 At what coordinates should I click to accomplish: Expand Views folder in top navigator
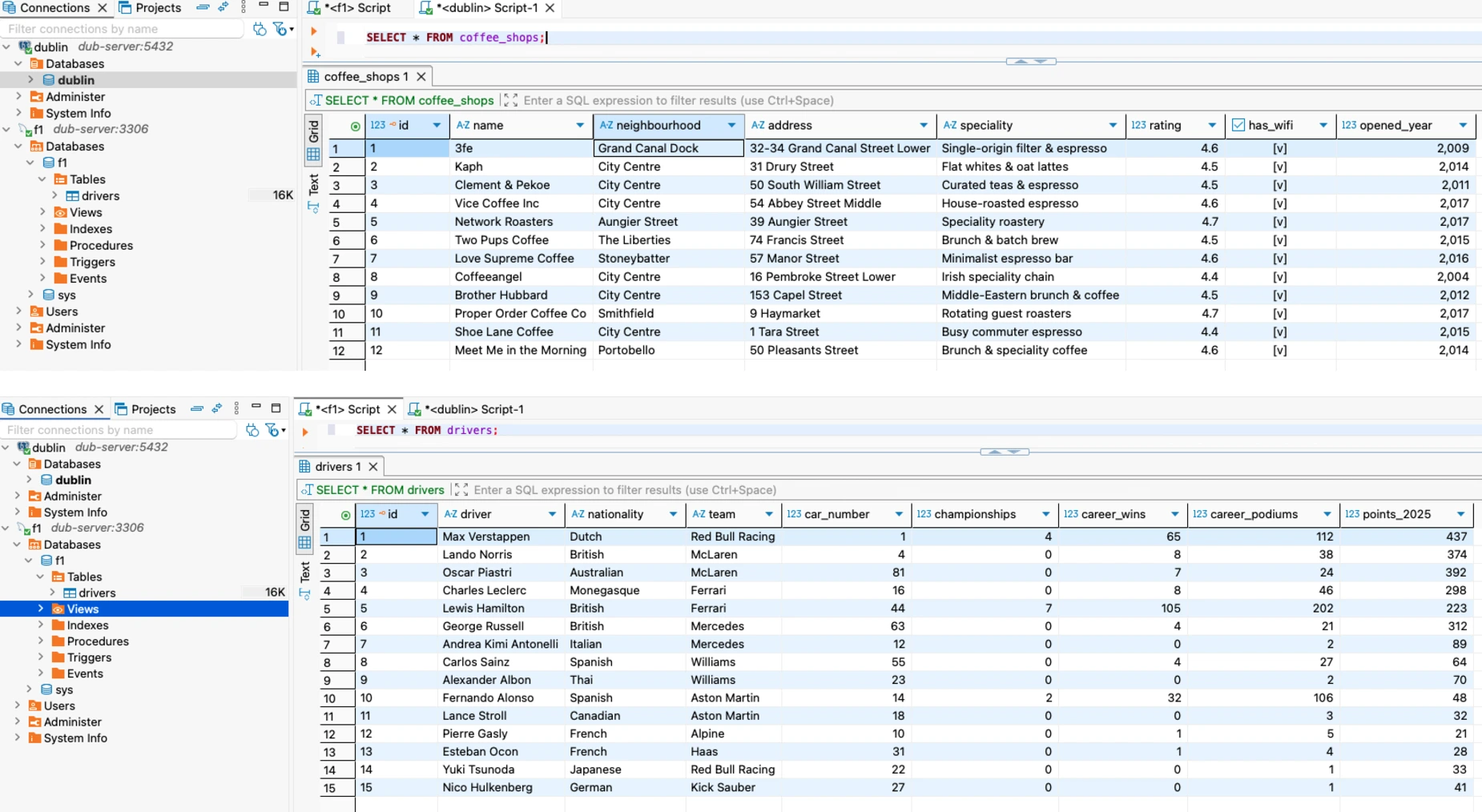[42, 212]
